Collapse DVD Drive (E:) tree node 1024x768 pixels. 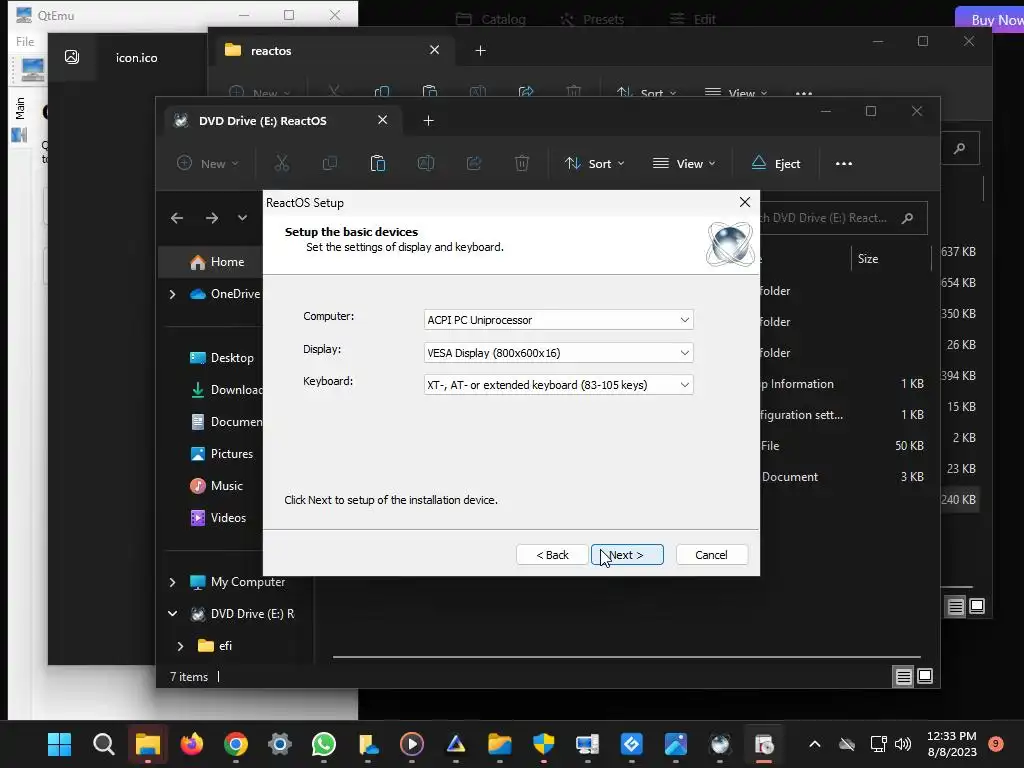coord(172,614)
